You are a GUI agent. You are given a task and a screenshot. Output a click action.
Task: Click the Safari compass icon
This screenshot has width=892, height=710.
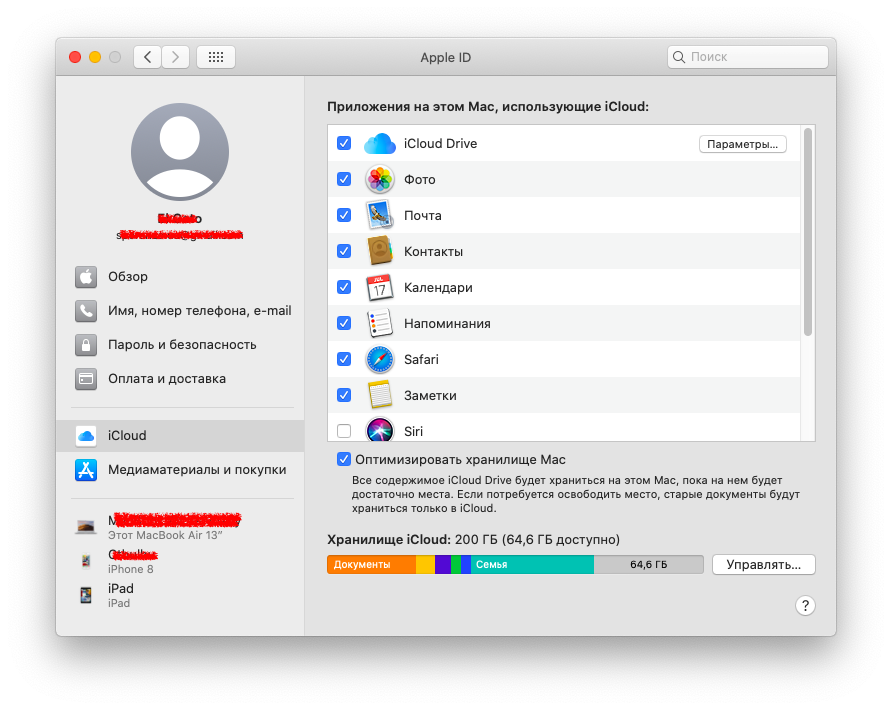point(379,359)
